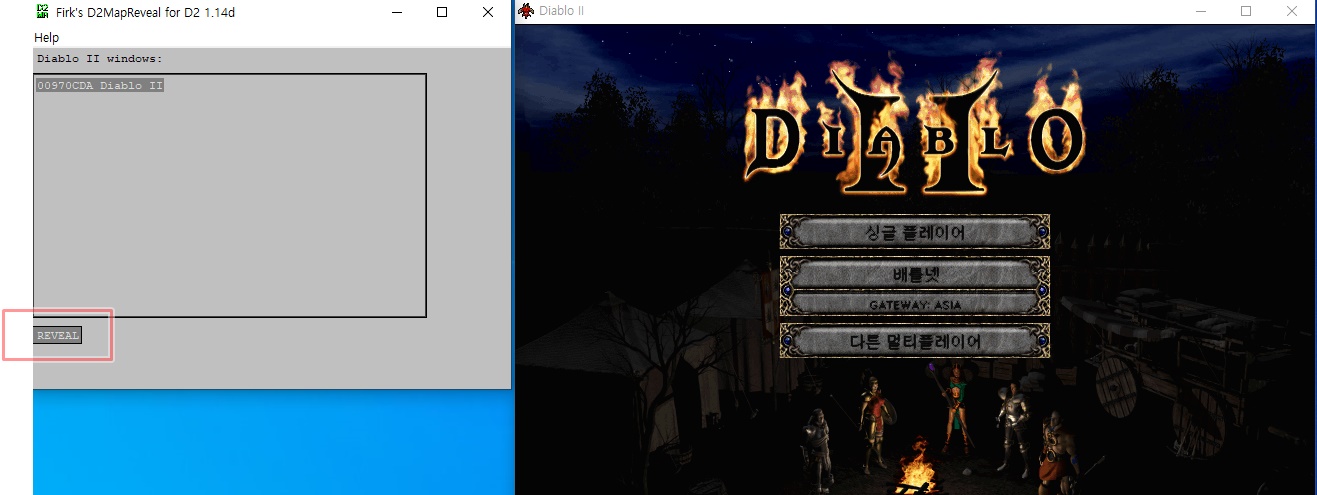
Task: Click the REVEAL button in D2MapReveal
Action: point(57,335)
